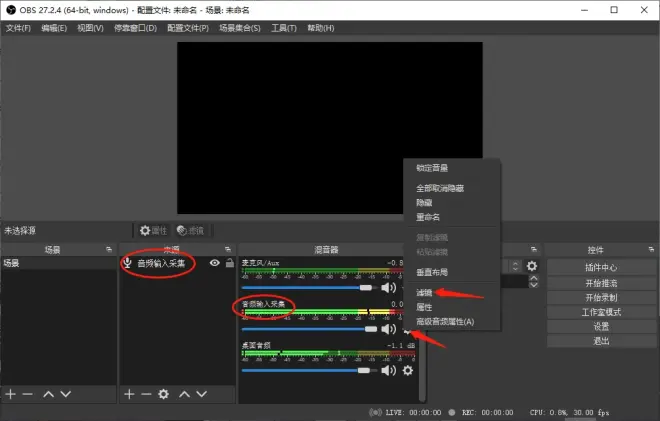
Task: Click the CPU usage and fps status text
Action: (570, 413)
